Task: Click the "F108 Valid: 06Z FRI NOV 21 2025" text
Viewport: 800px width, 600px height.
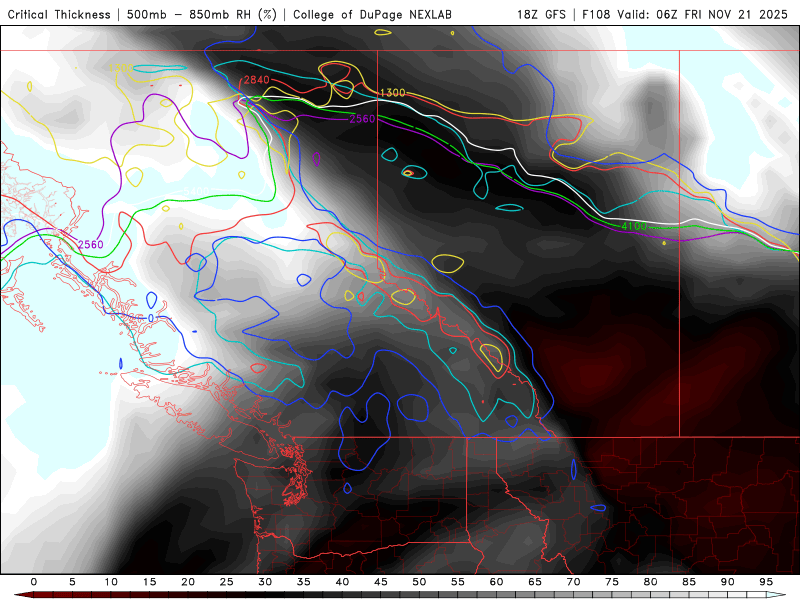Action: coord(685,14)
